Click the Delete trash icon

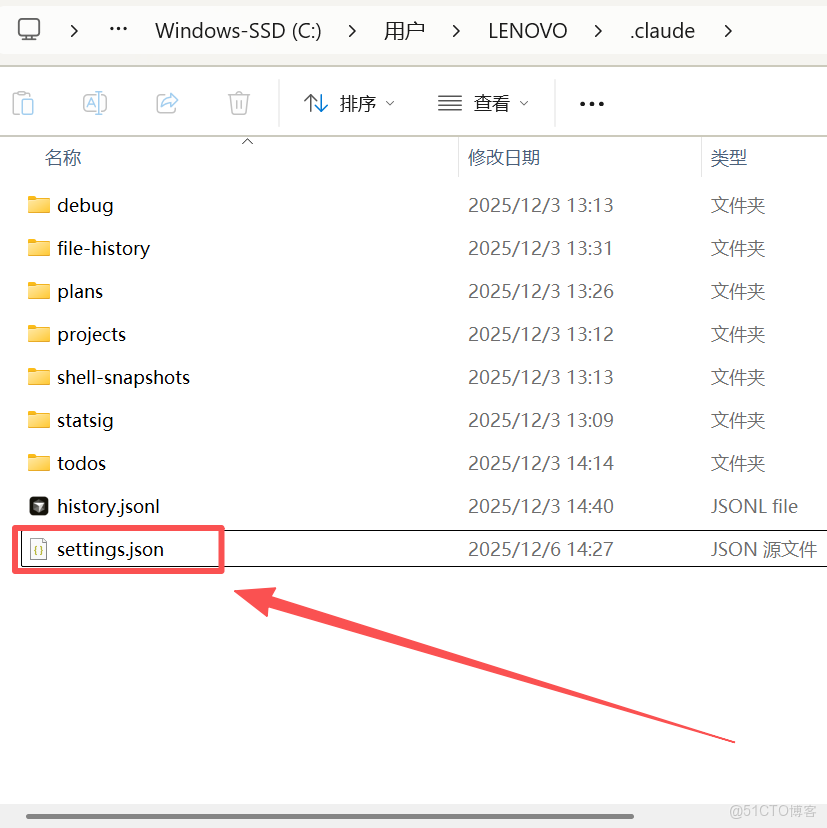[237, 102]
